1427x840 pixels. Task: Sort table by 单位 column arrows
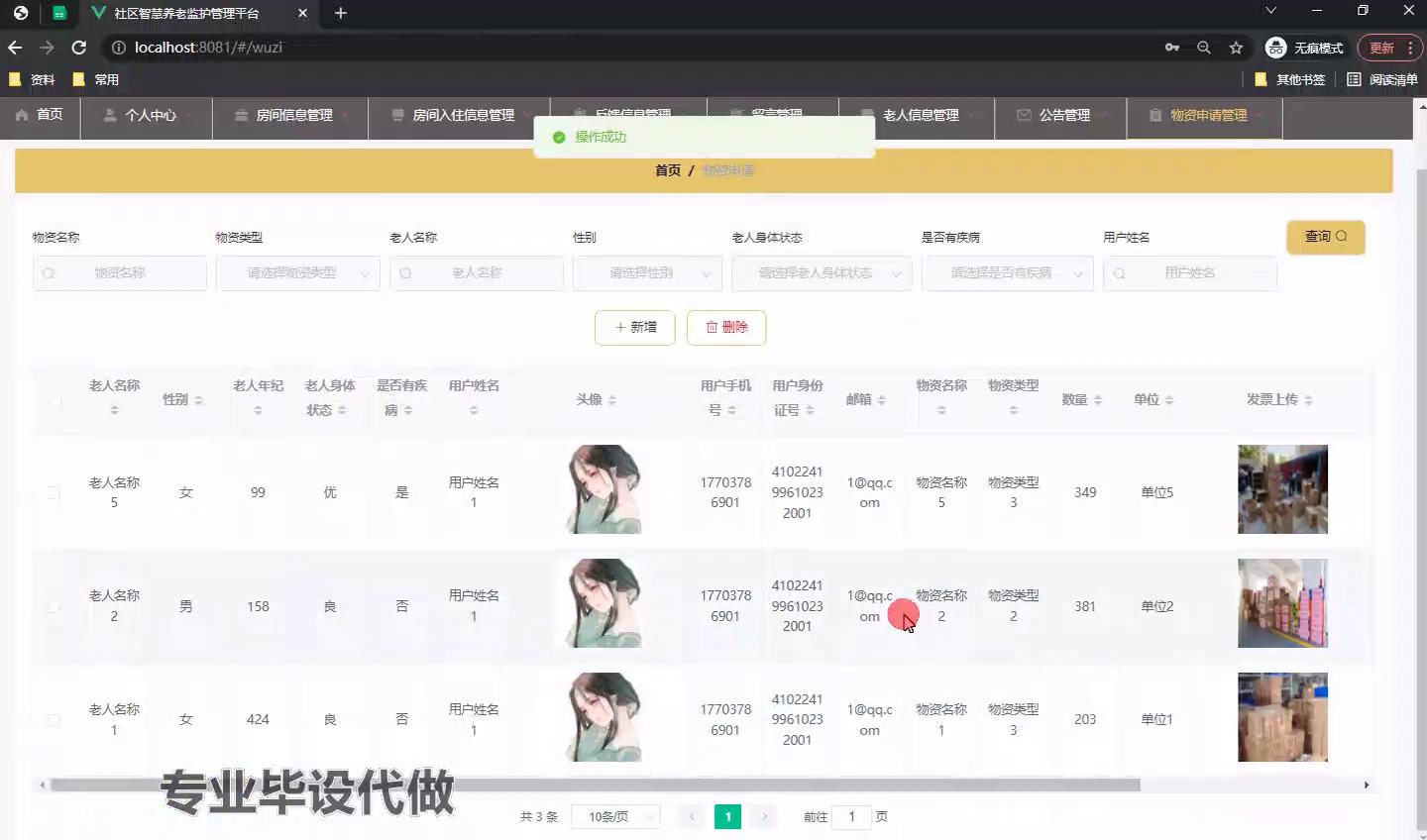(1169, 400)
